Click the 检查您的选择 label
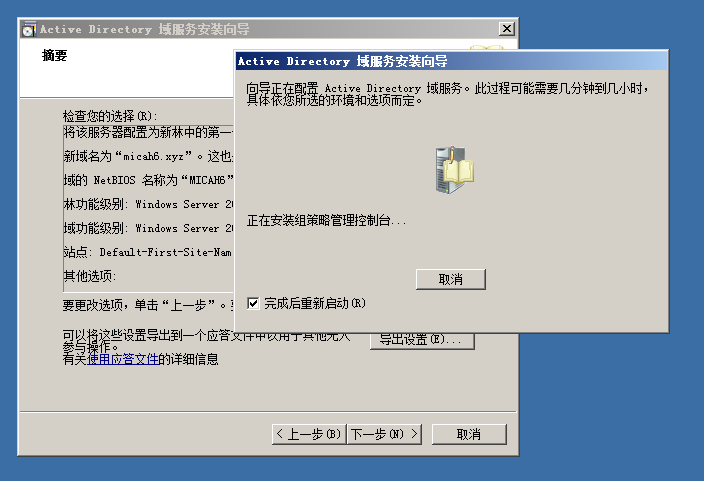Image resolution: width=704 pixels, height=481 pixels. [x=110, y=116]
